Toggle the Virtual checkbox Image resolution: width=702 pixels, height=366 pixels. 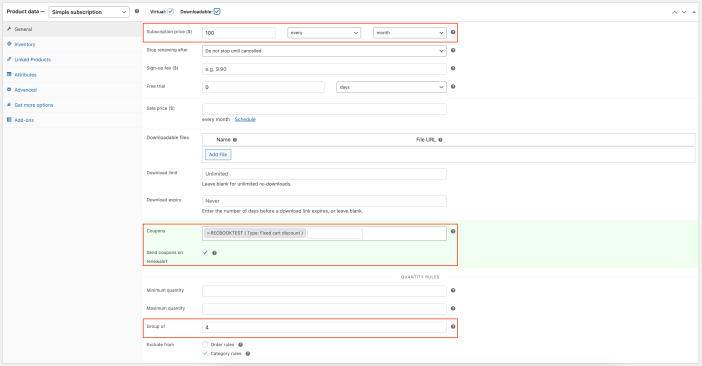(x=171, y=12)
